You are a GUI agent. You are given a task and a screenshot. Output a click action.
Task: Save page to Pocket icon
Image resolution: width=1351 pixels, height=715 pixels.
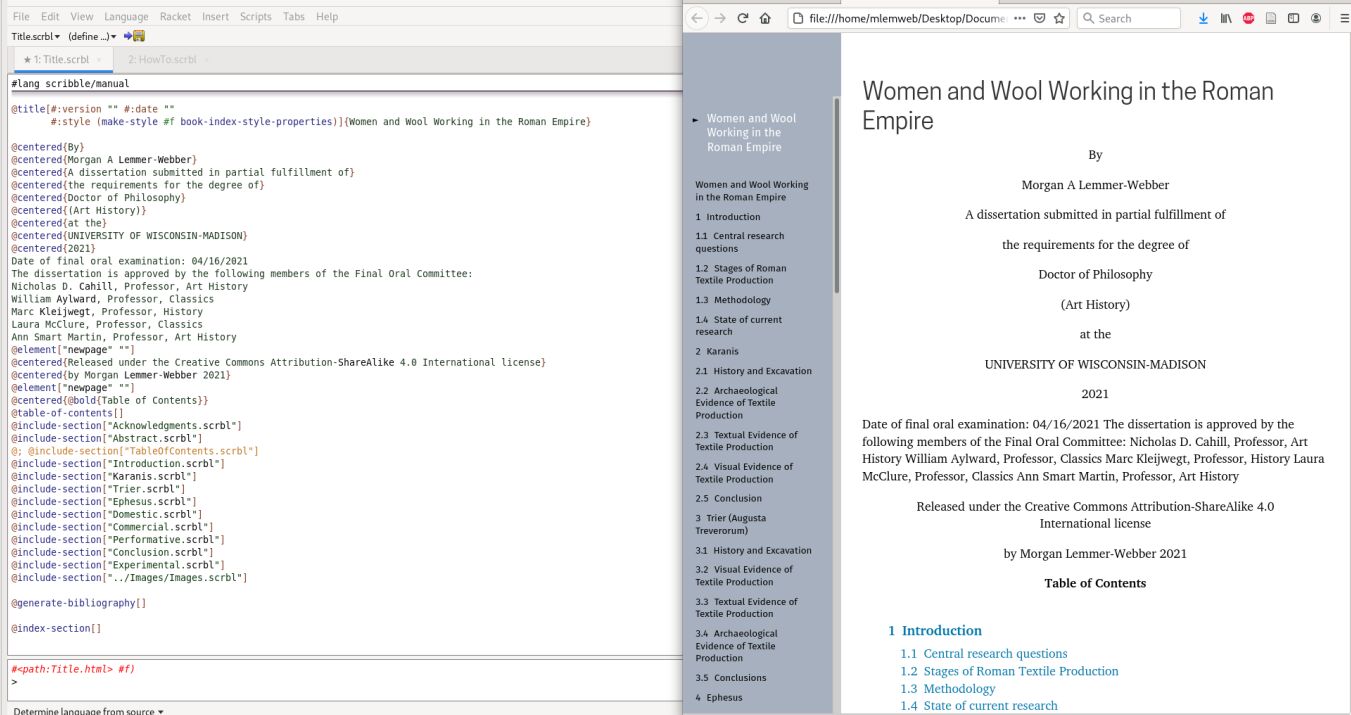[x=1040, y=18]
